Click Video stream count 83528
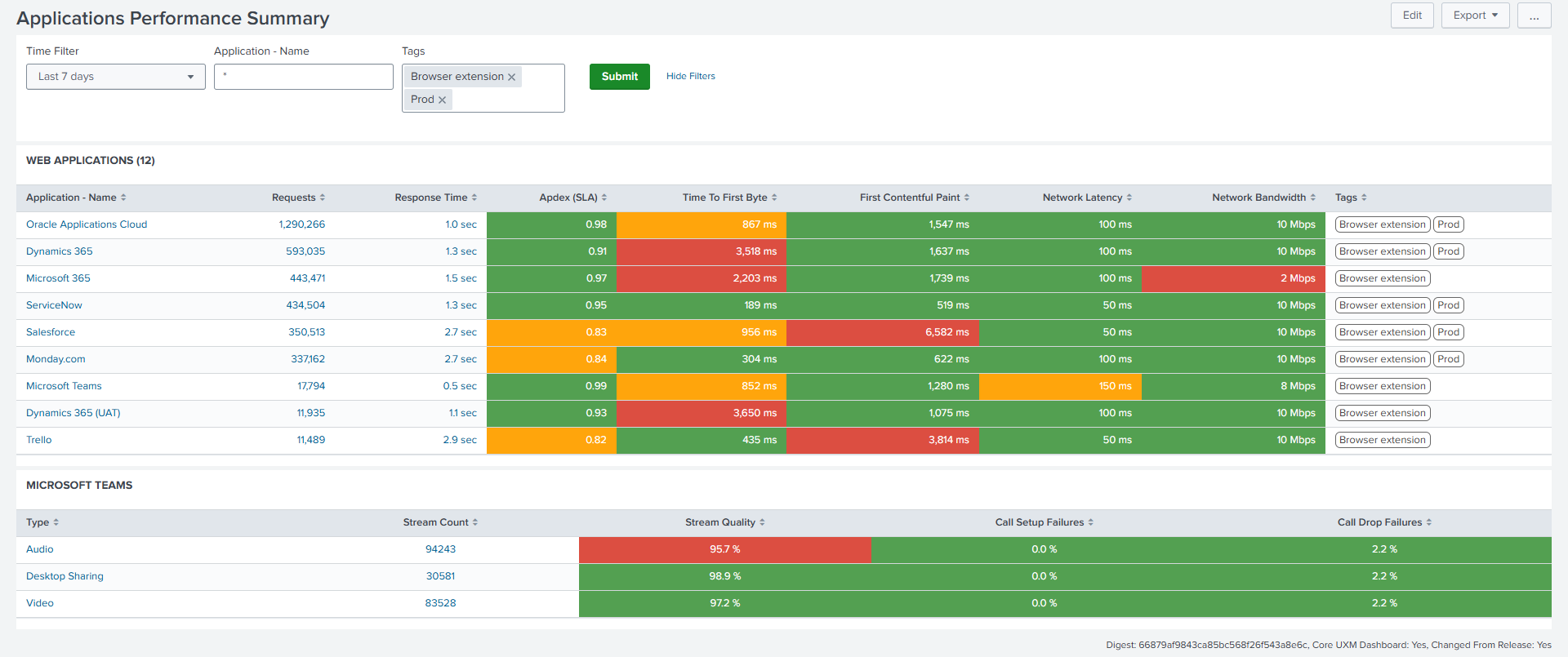 [x=440, y=603]
